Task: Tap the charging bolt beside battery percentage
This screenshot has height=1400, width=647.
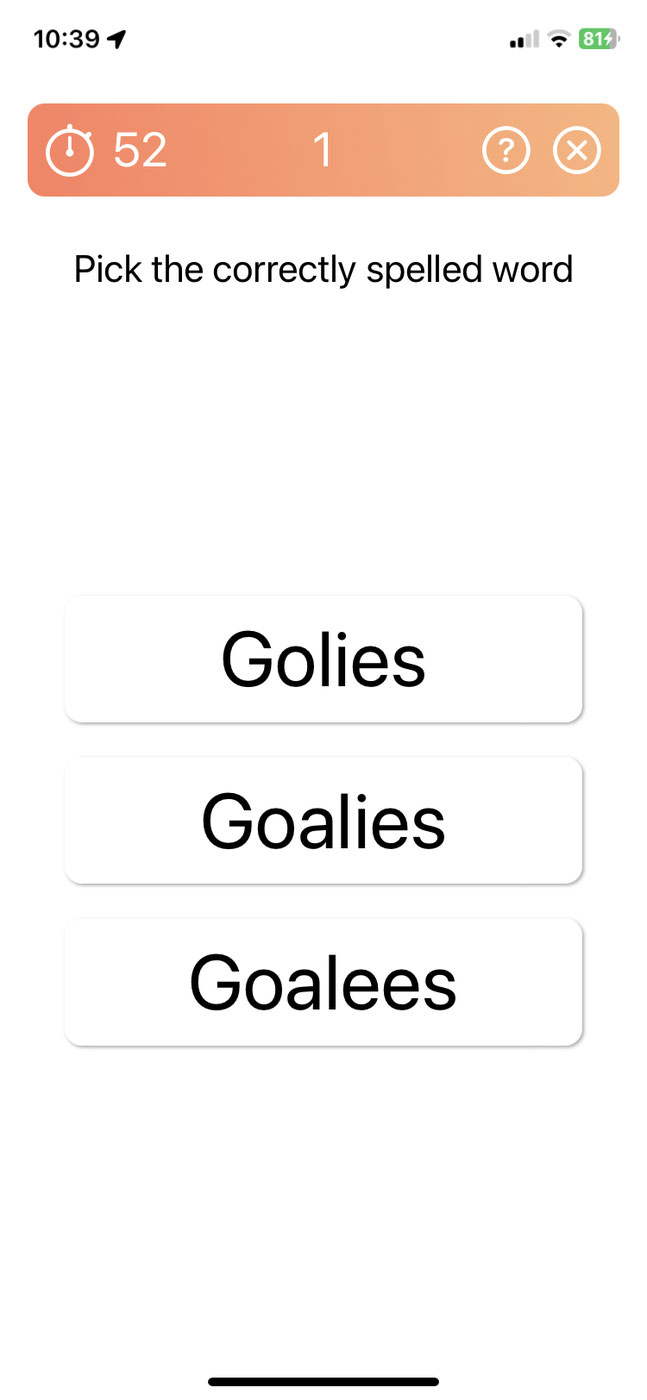Action: (x=610, y=39)
